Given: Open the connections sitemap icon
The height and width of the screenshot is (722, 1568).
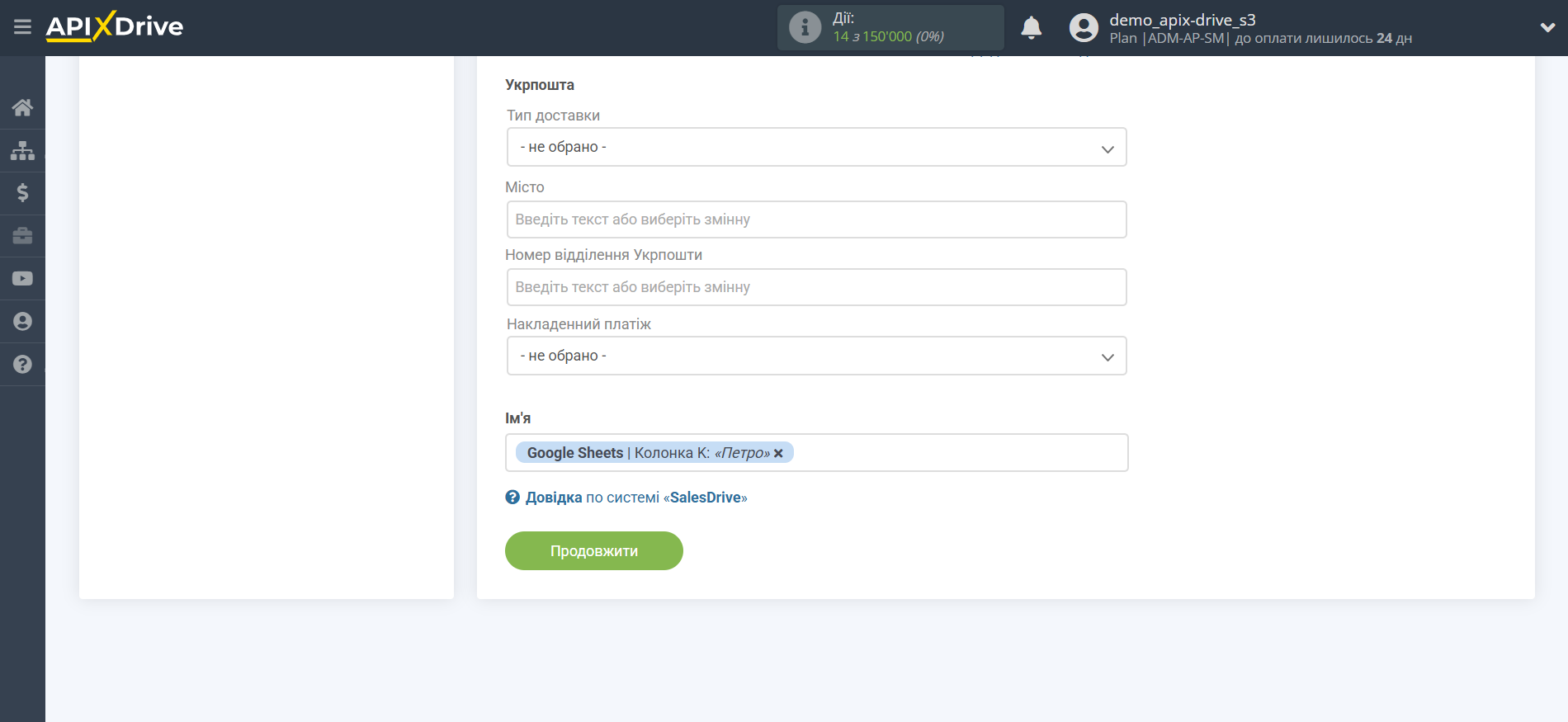Looking at the screenshot, I should pos(22,150).
